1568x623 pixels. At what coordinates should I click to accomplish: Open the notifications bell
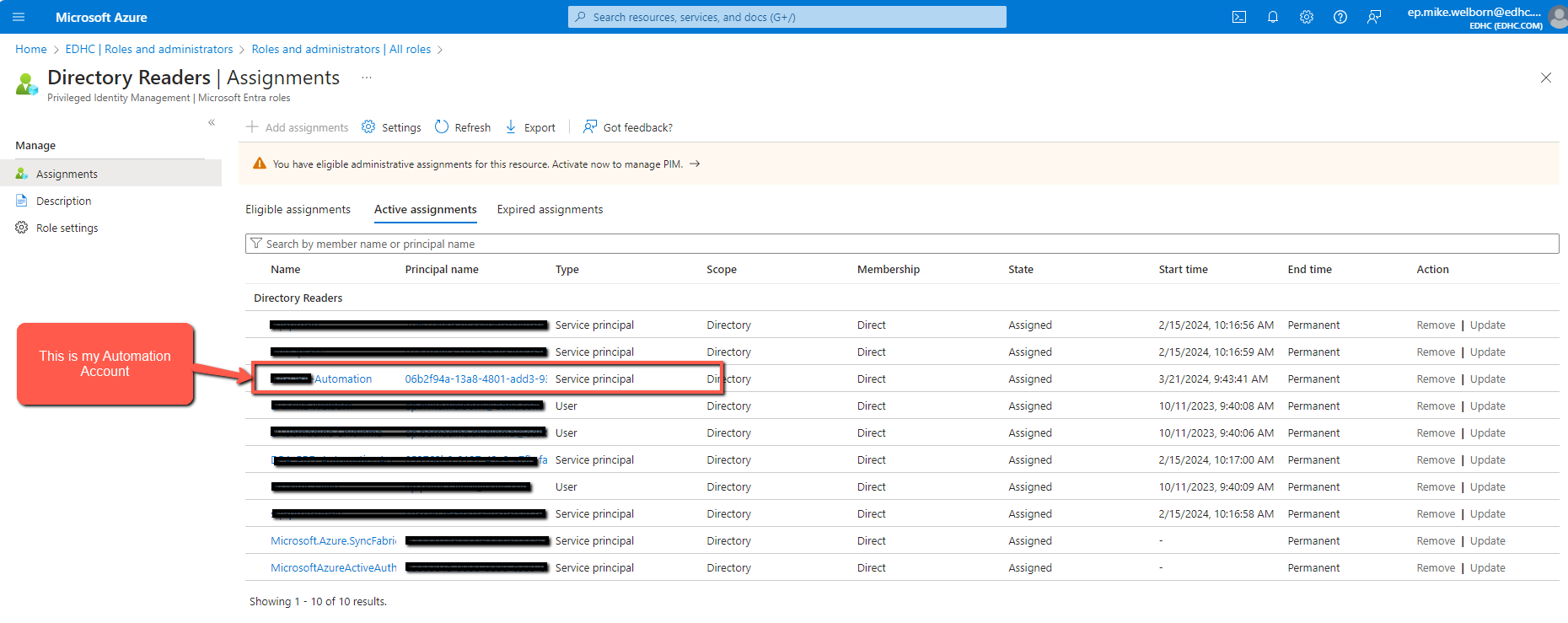tap(1273, 17)
